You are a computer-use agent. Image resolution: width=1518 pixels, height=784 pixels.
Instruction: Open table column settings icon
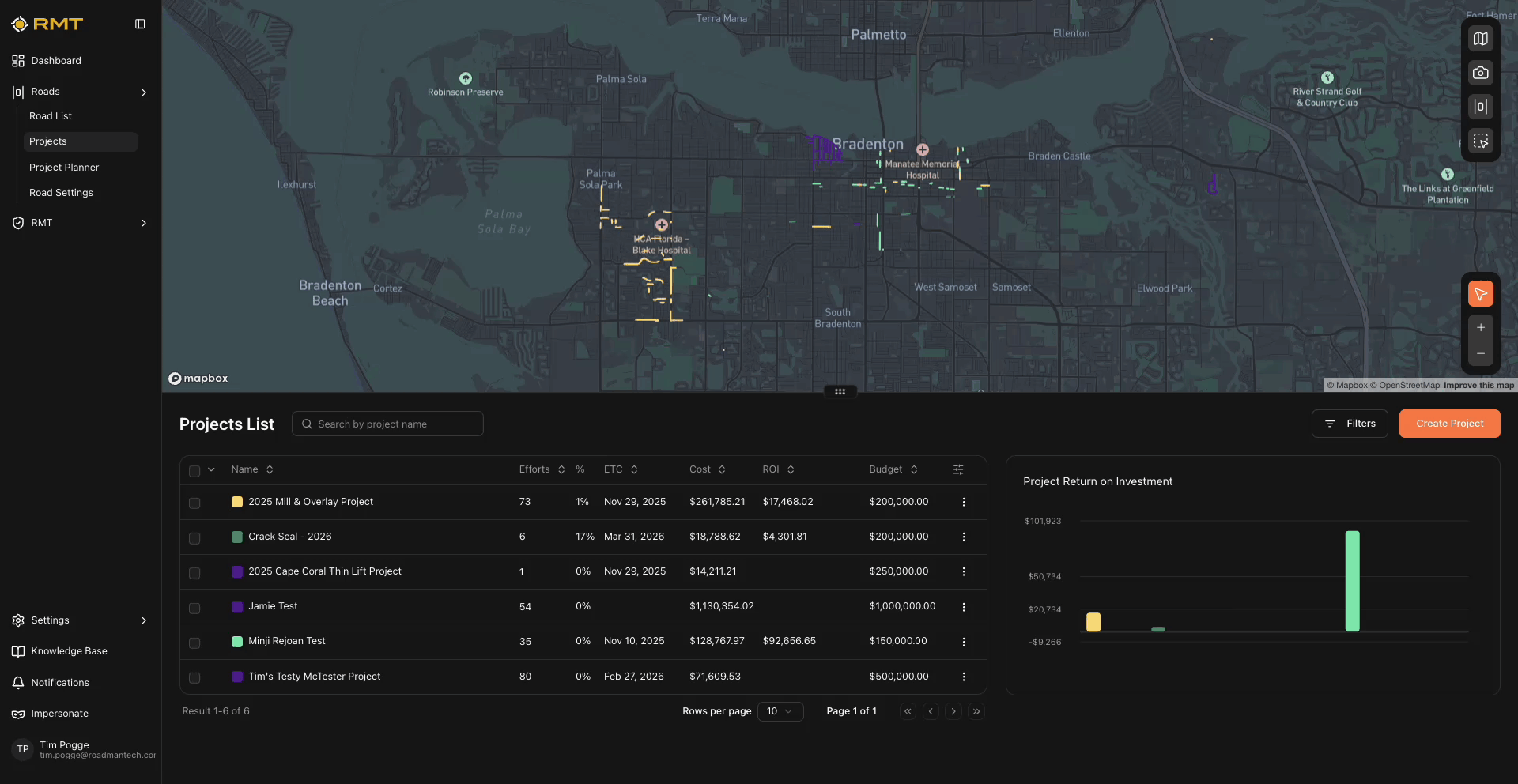(957, 469)
